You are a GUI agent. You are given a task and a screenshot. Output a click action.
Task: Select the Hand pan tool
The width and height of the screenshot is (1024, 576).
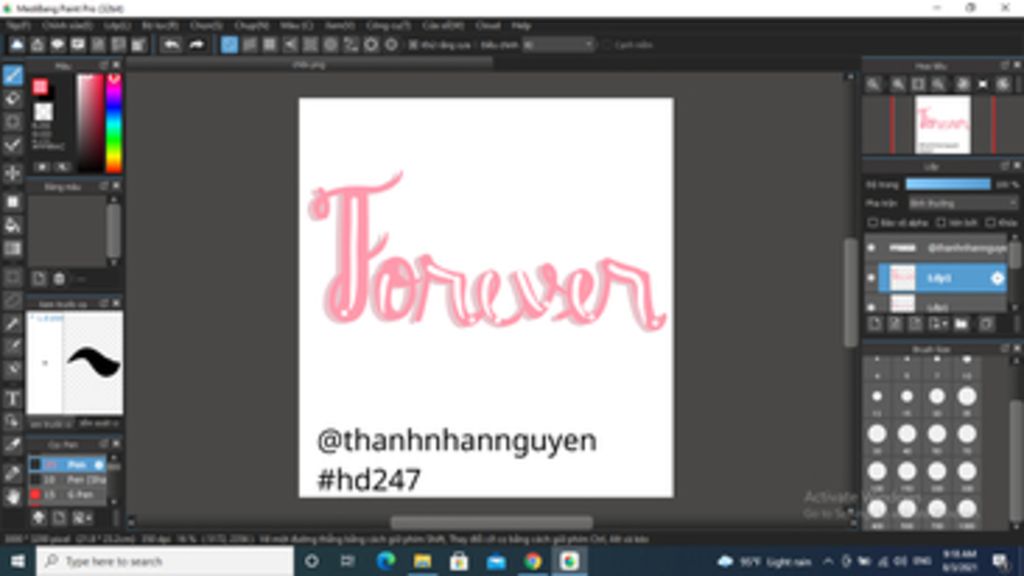(12, 497)
